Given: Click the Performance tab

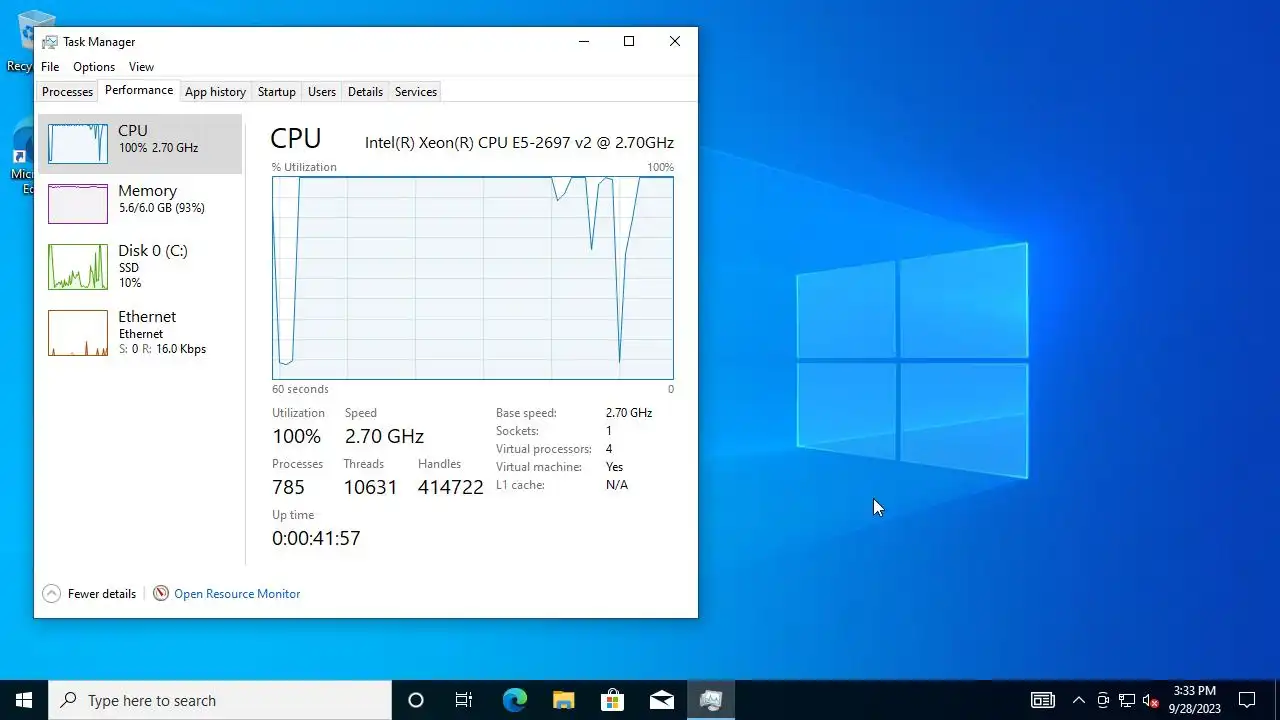Looking at the screenshot, I should (x=139, y=90).
